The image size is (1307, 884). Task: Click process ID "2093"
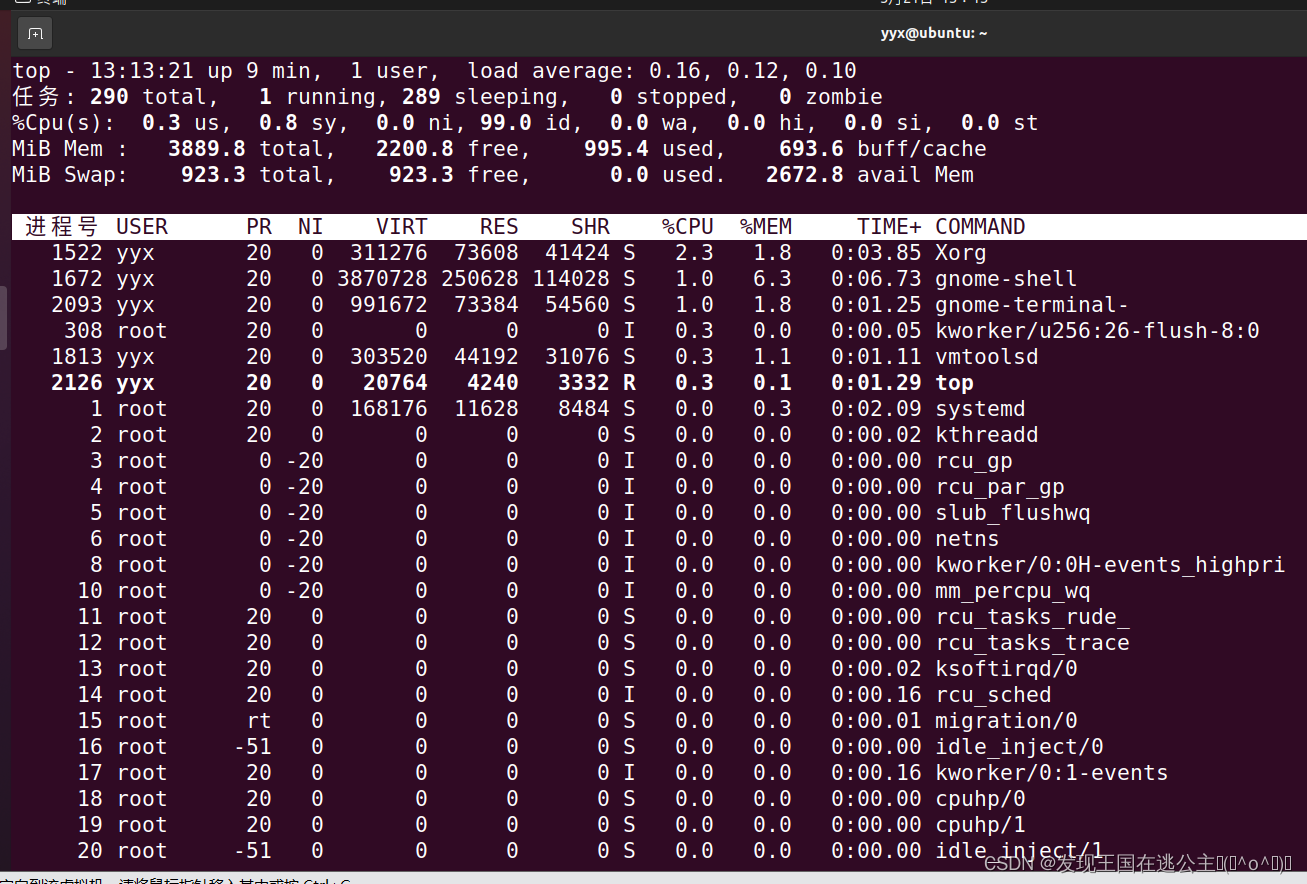click(77, 305)
